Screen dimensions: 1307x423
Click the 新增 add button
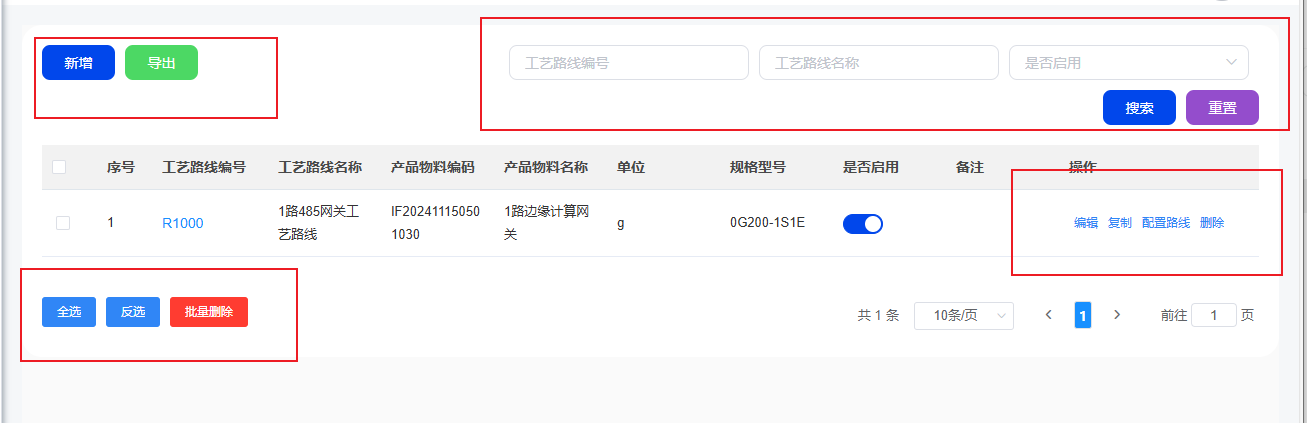(78, 63)
